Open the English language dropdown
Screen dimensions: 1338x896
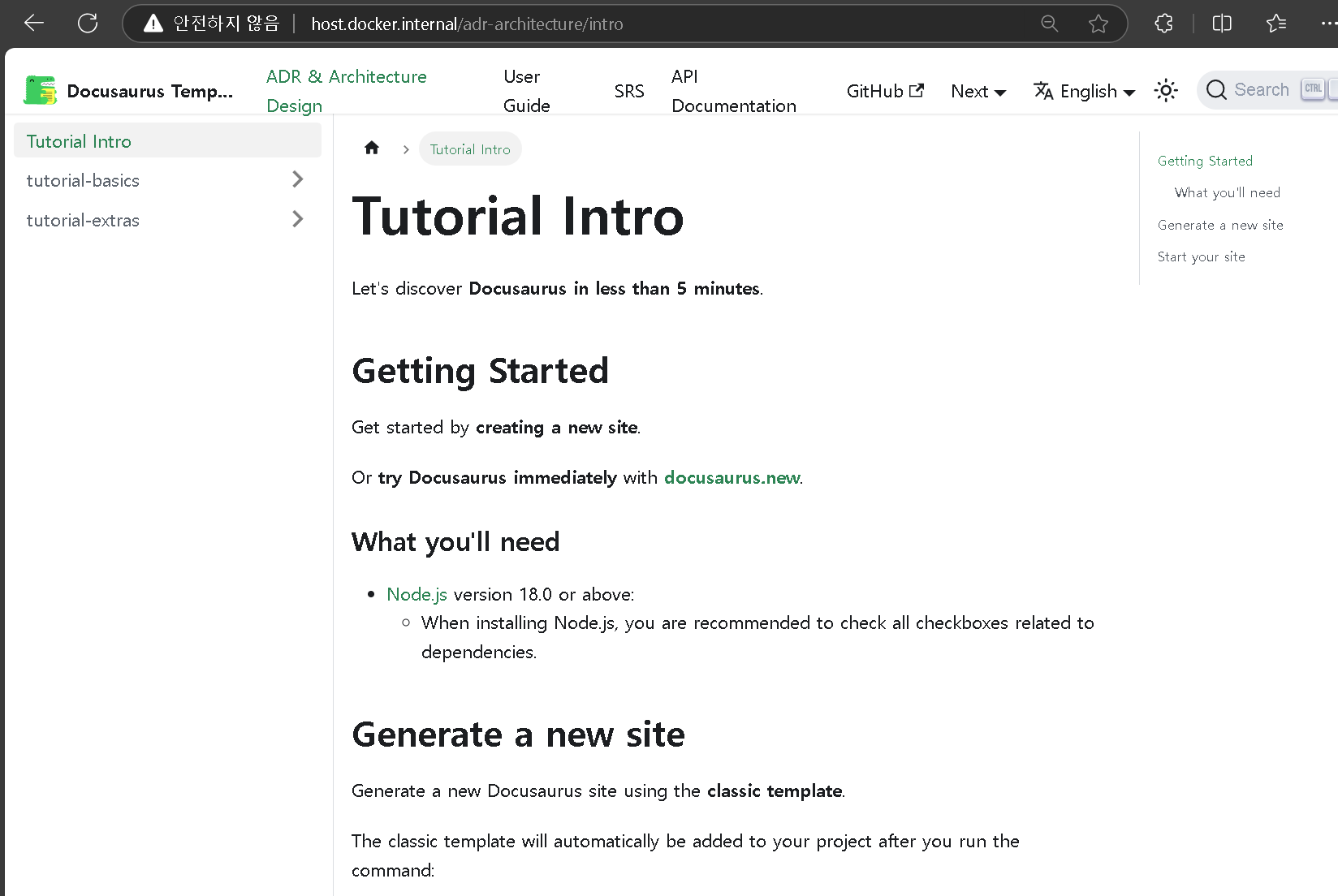[x=1085, y=91]
